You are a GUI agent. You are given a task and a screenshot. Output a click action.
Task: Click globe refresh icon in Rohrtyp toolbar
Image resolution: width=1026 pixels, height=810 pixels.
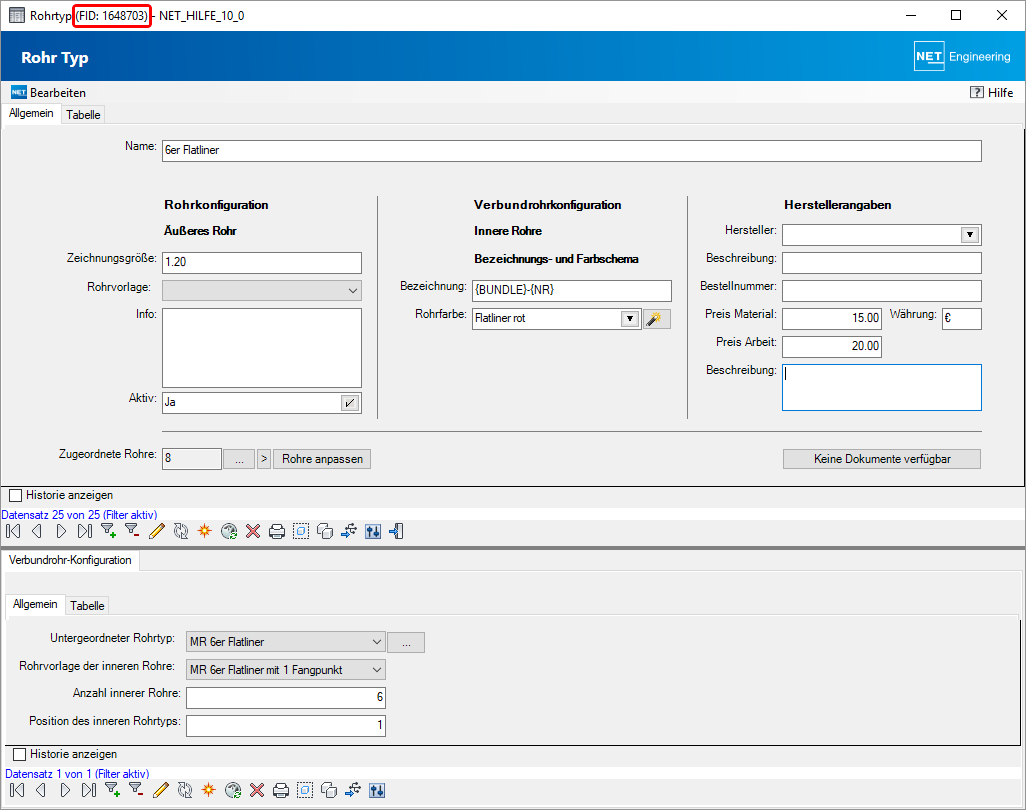[229, 531]
